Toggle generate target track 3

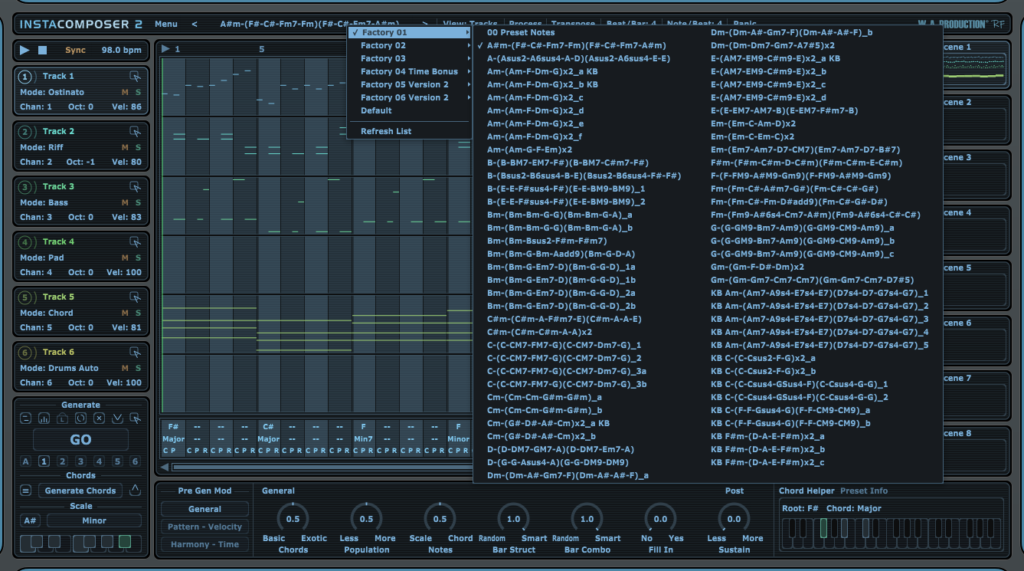pyautogui.click(x=80, y=461)
